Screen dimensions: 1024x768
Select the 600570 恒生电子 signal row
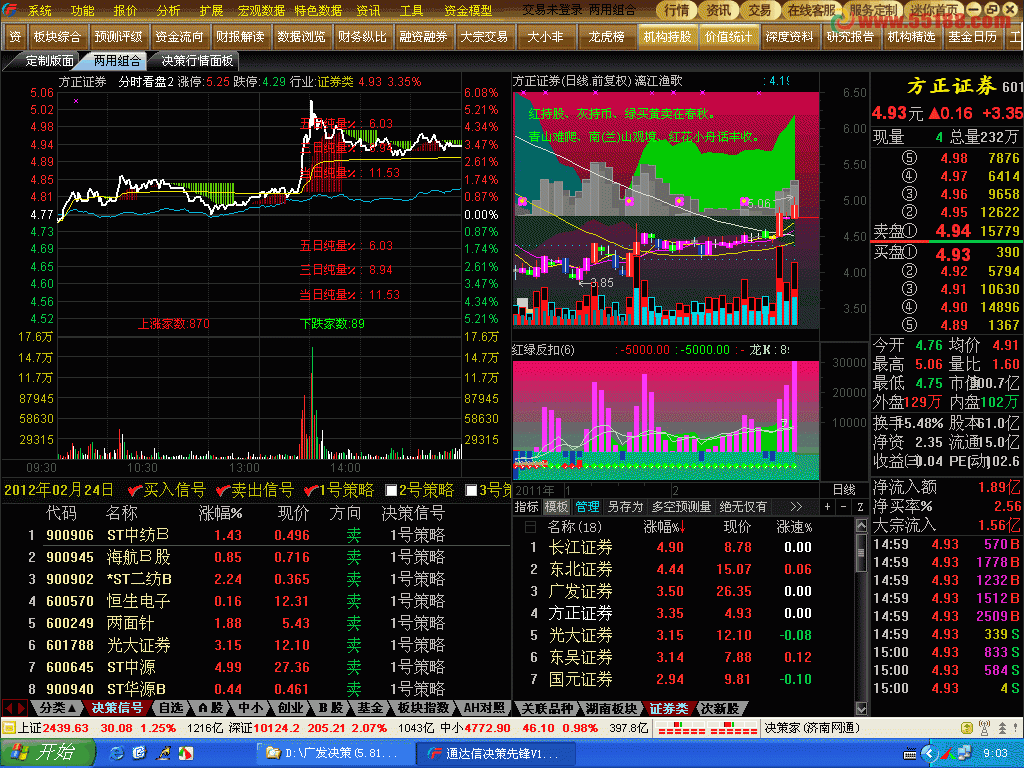pyautogui.click(x=255, y=601)
